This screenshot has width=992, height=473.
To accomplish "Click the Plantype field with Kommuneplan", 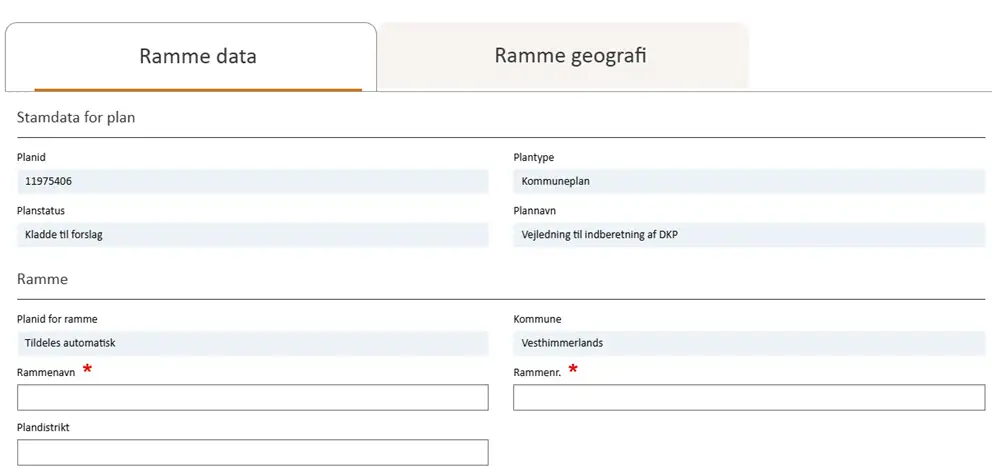I will tap(748, 181).
